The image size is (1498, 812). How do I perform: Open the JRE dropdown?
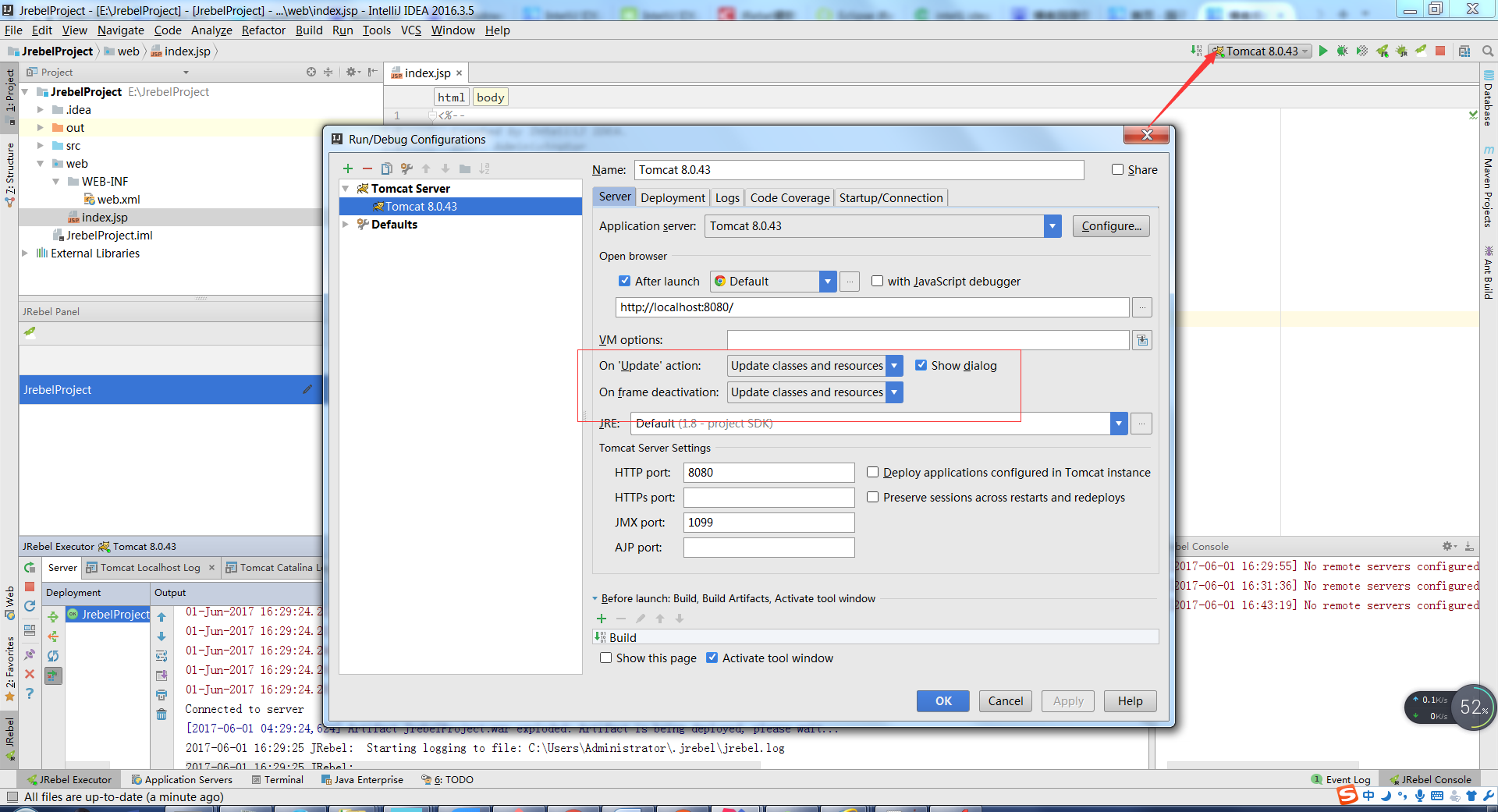pos(1119,424)
